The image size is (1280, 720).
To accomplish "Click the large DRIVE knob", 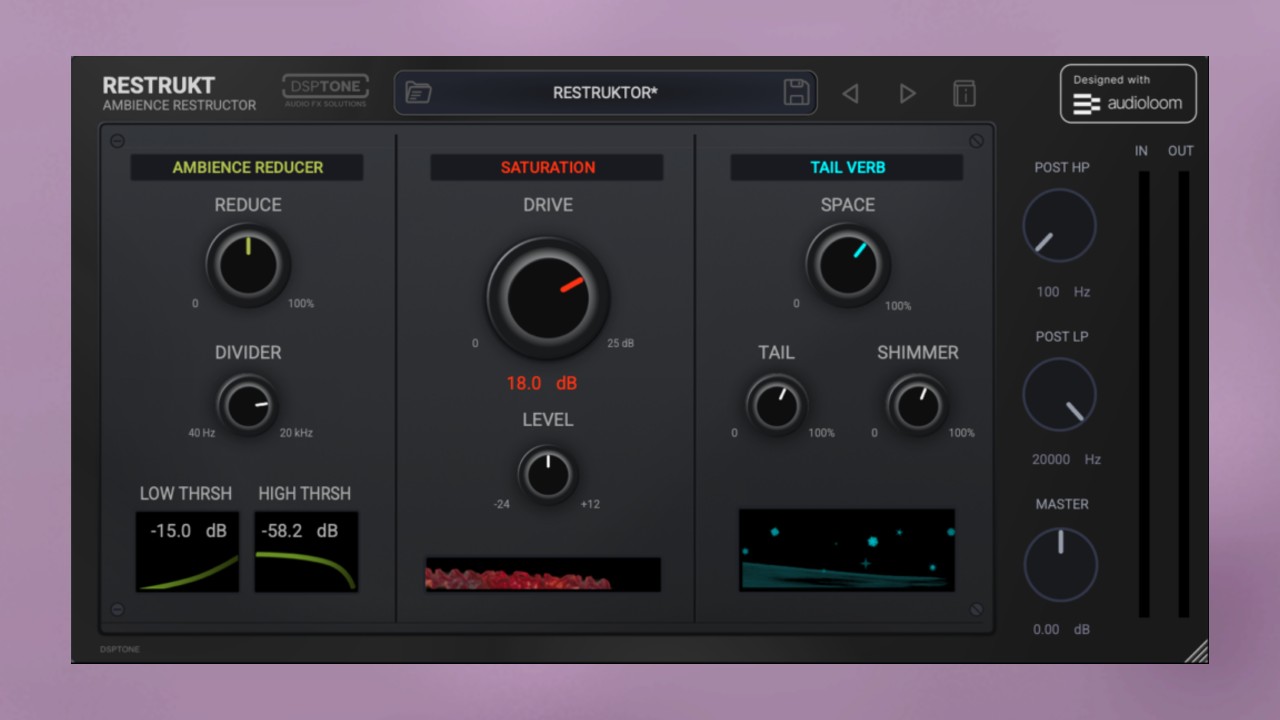I will click(548, 298).
